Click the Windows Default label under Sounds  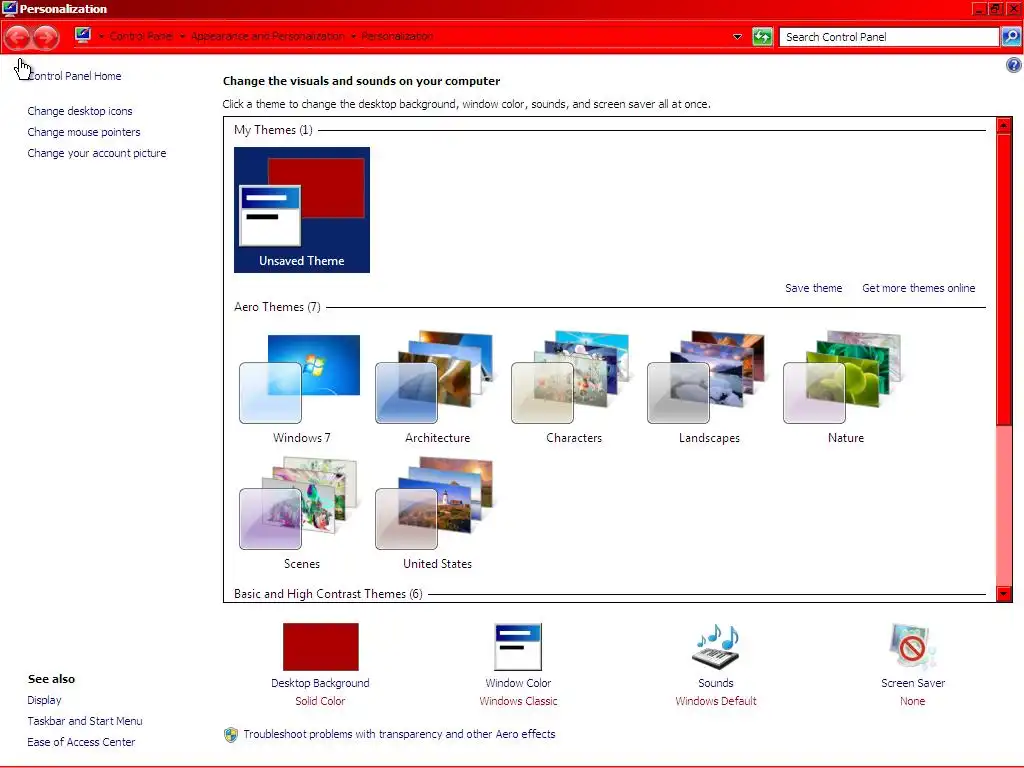pos(716,701)
